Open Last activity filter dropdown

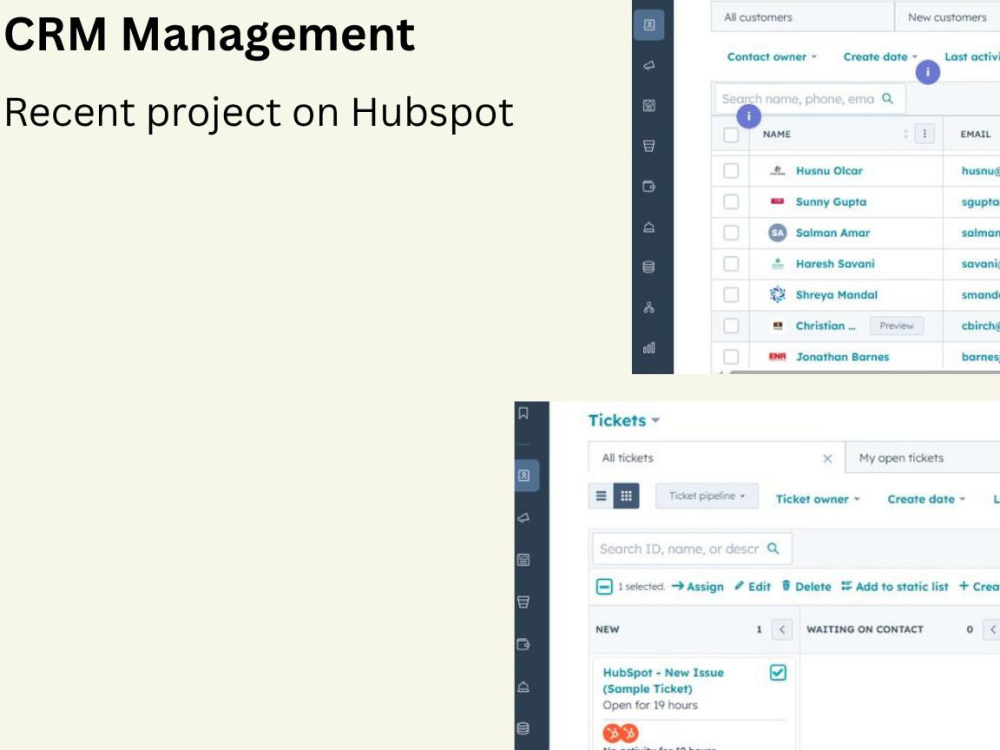972,57
